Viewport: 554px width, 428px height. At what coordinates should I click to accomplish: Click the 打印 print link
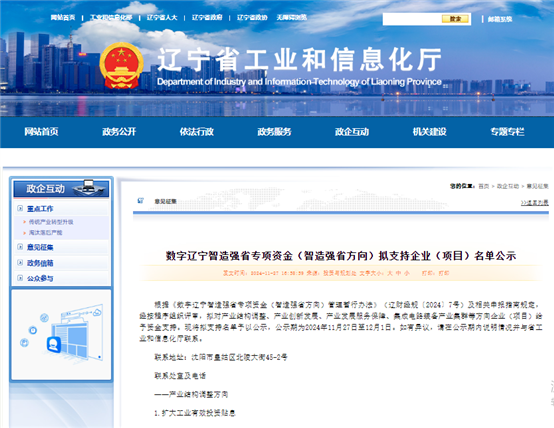click(x=444, y=273)
